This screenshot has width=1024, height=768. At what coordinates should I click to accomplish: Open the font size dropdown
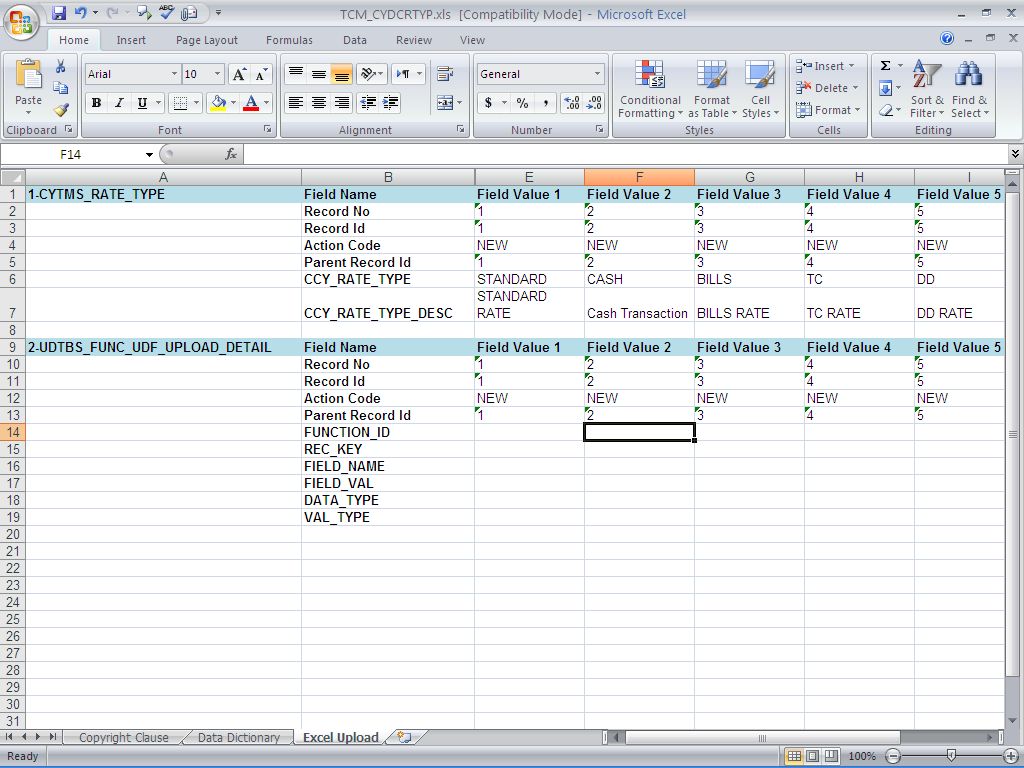coord(217,74)
